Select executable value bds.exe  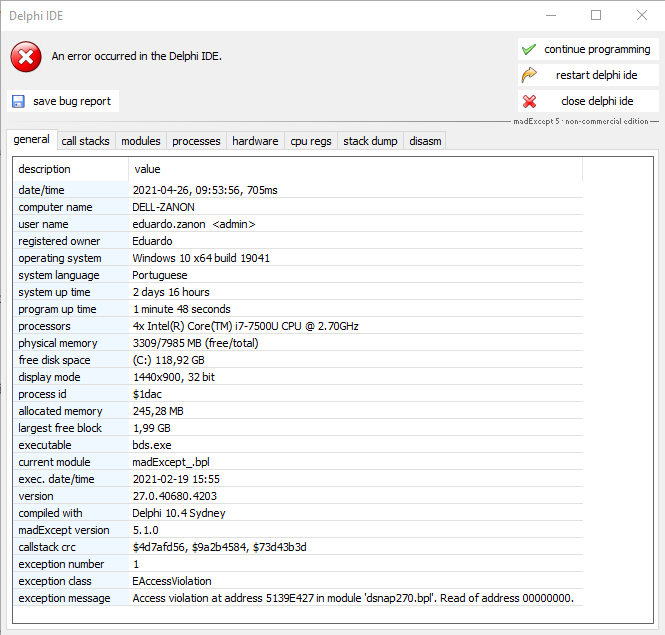[152, 445]
